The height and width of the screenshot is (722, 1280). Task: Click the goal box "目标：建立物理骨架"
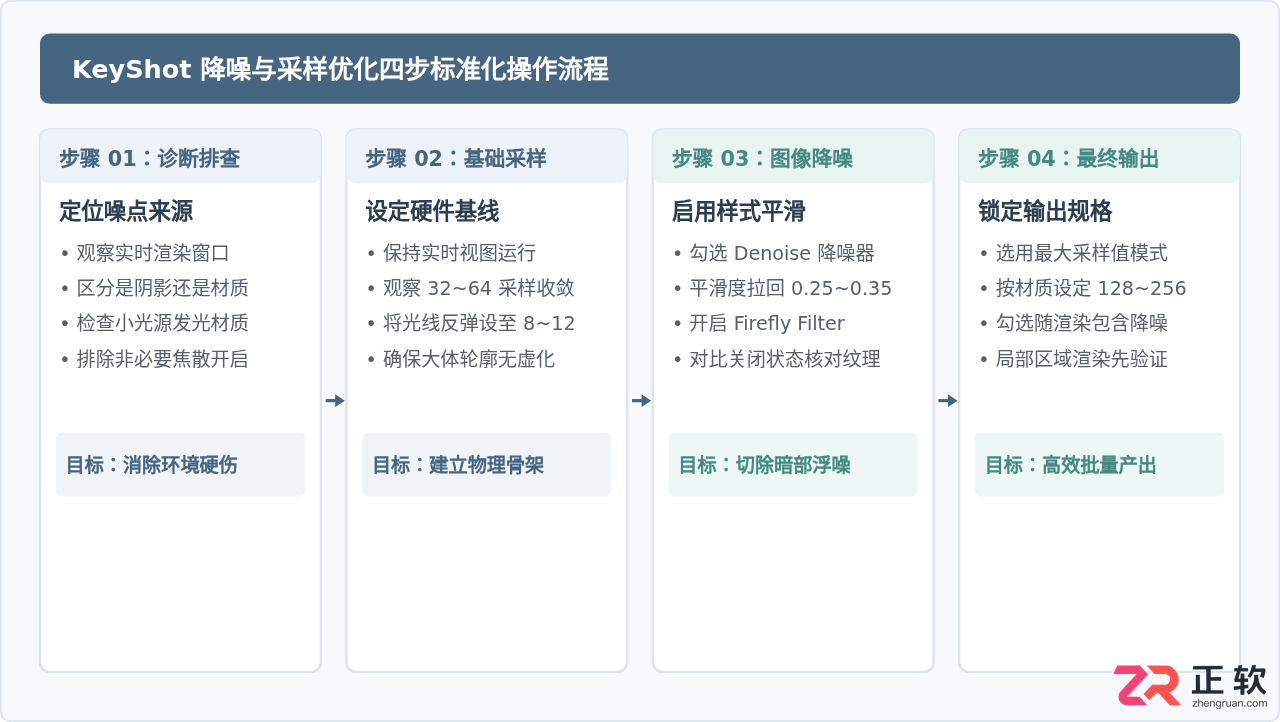[x=486, y=464]
